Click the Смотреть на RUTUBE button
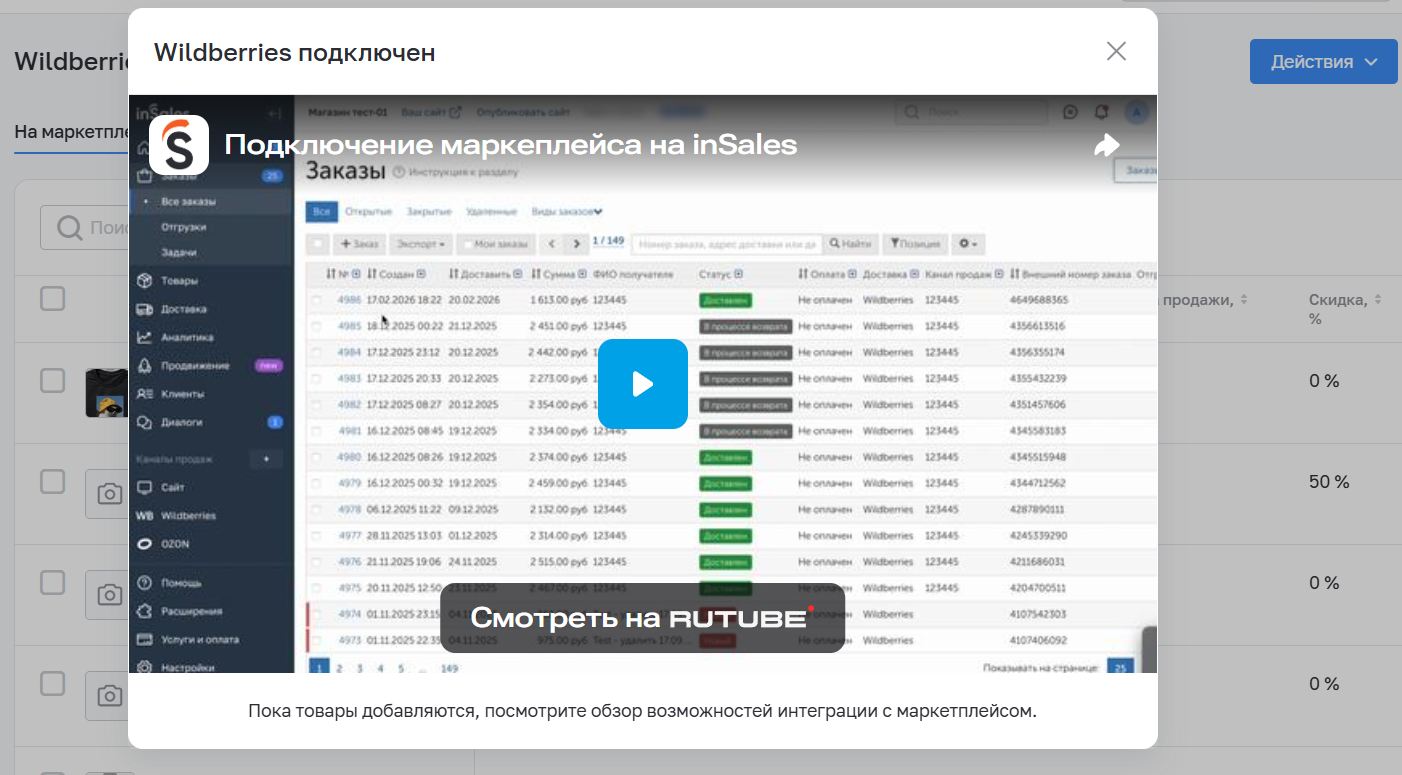Image resolution: width=1402 pixels, height=775 pixels. click(642, 618)
